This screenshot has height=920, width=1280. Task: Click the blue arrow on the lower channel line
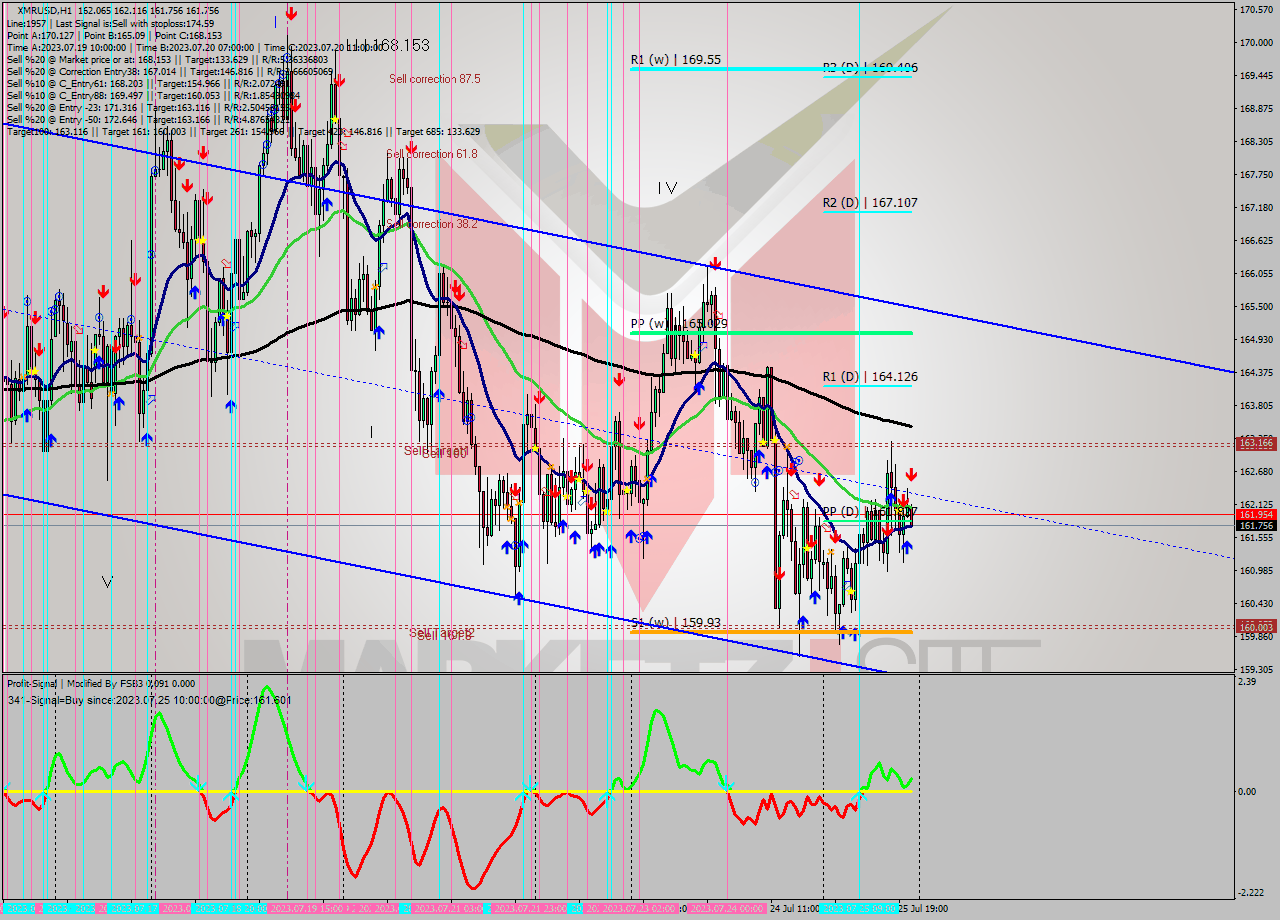coord(518,597)
